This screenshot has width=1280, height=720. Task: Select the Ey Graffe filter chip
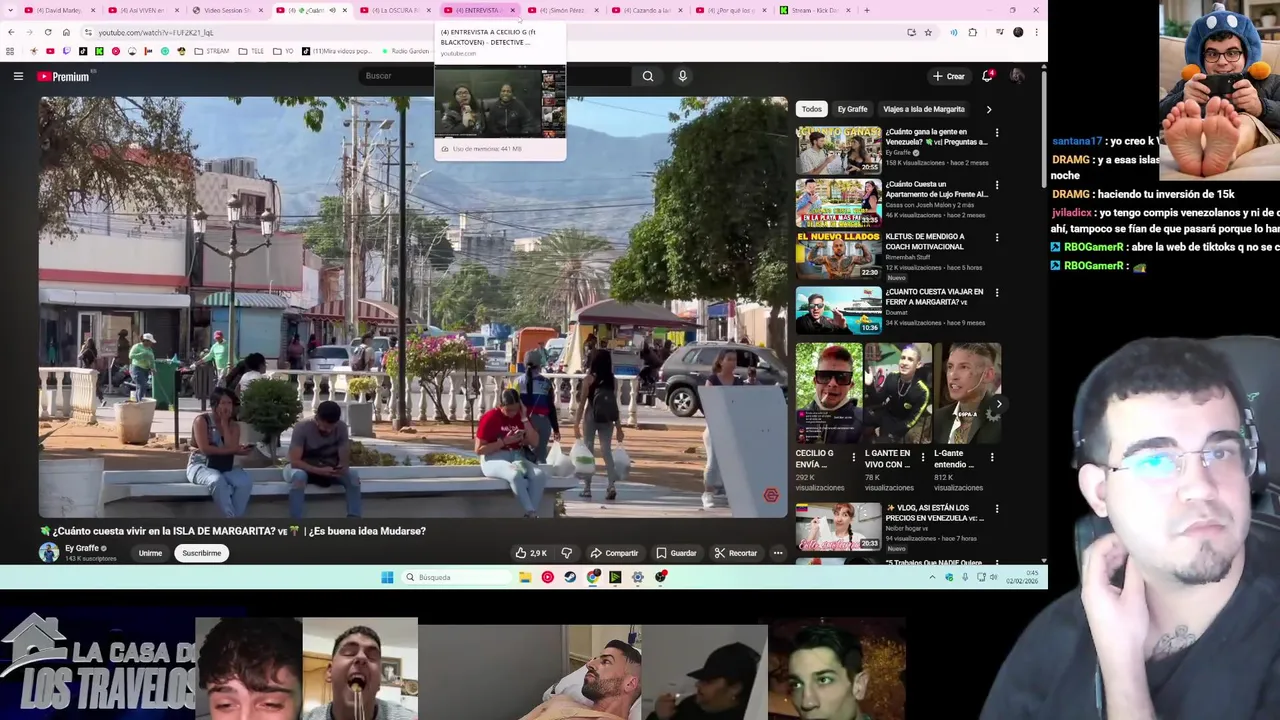click(852, 109)
